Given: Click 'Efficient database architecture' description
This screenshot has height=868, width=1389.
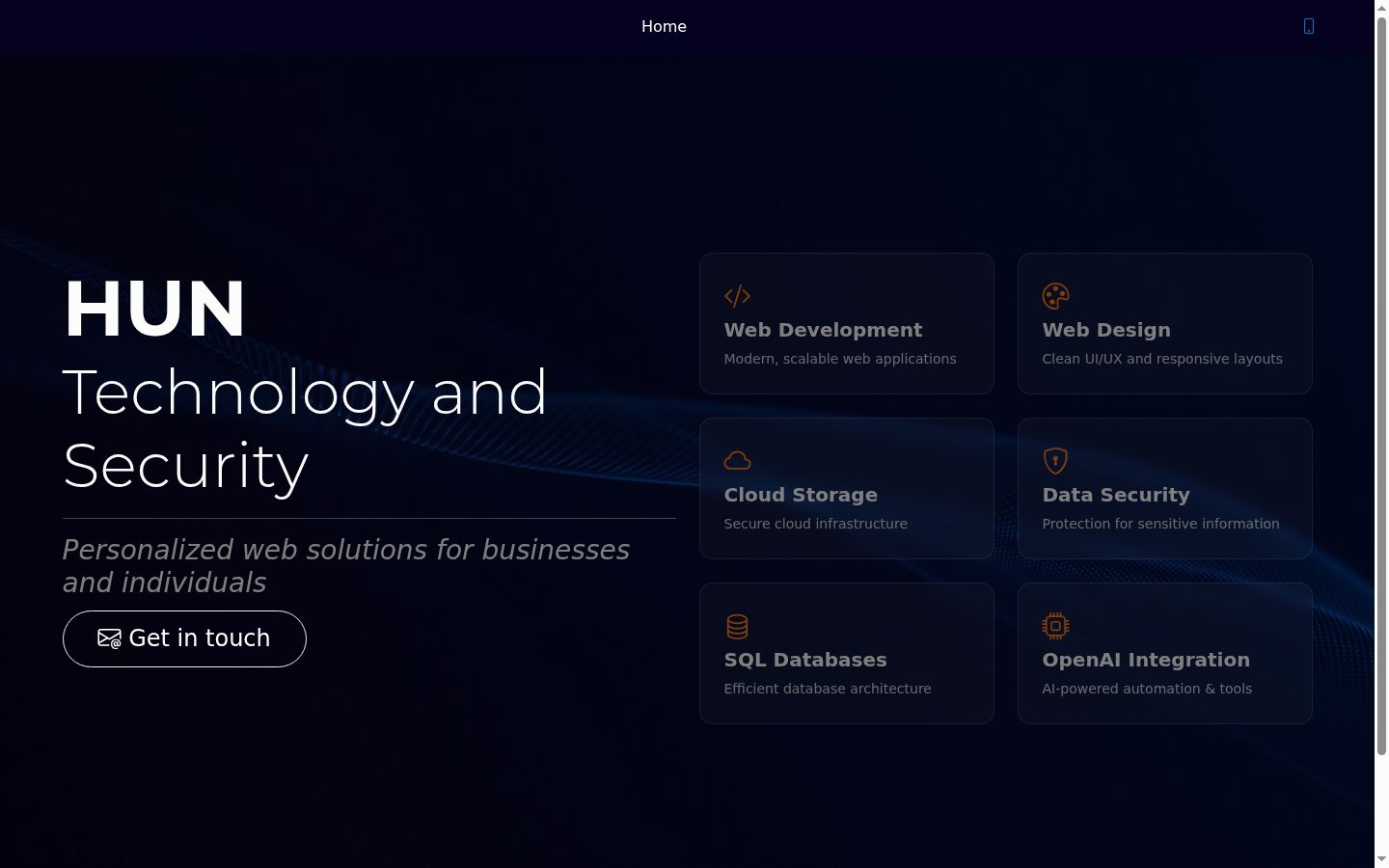Looking at the screenshot, I should [x=828, y=689].
